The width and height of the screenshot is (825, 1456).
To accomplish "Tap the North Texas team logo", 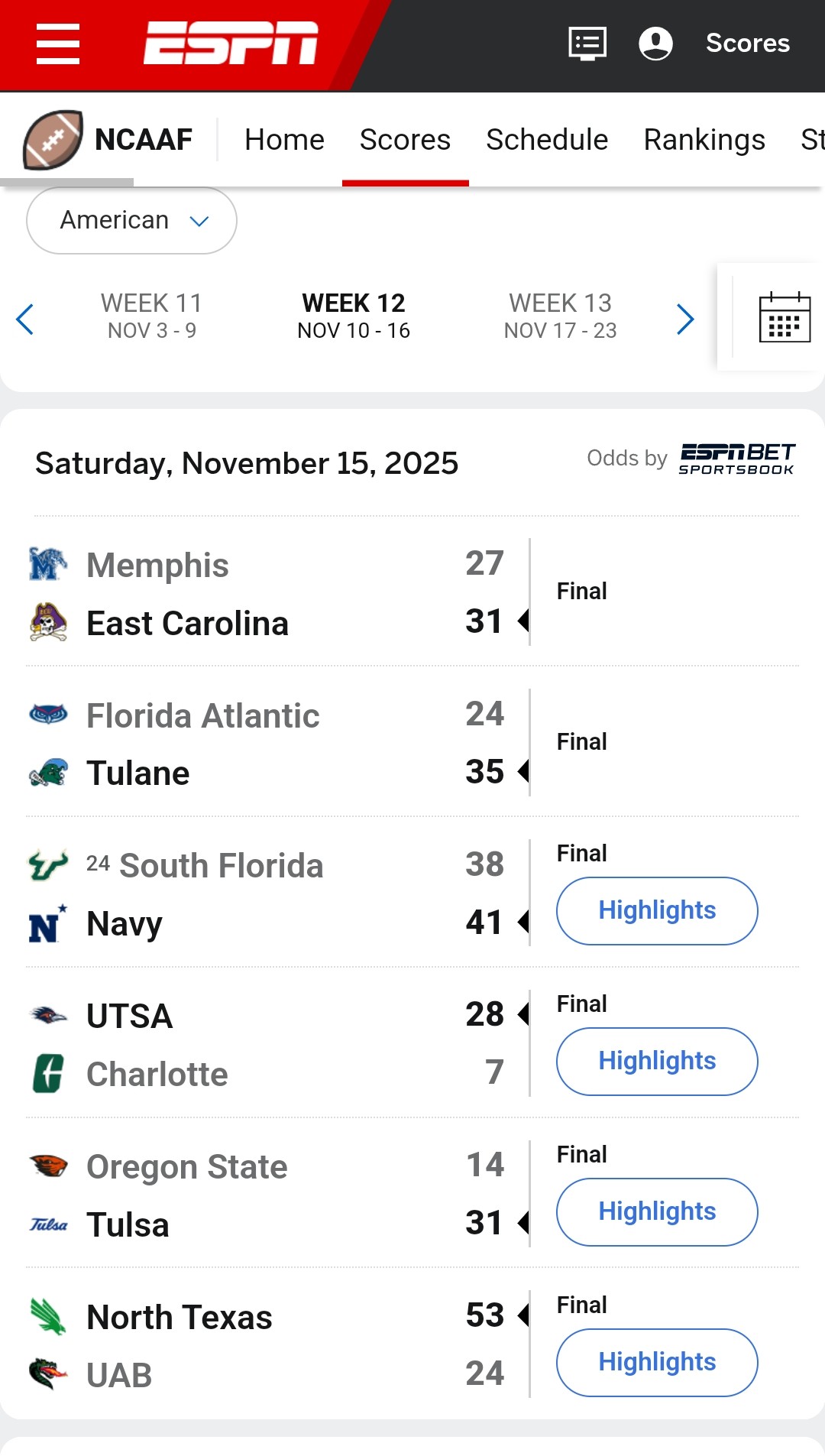I will 48,1317.
